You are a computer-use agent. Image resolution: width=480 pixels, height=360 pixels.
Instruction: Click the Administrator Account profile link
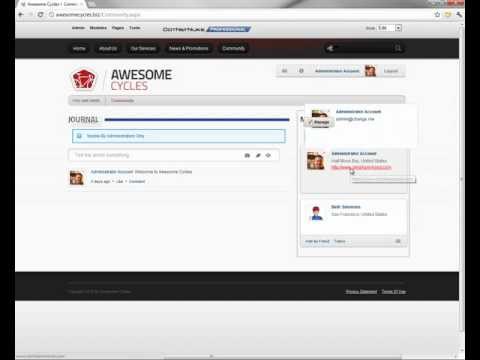337,71
